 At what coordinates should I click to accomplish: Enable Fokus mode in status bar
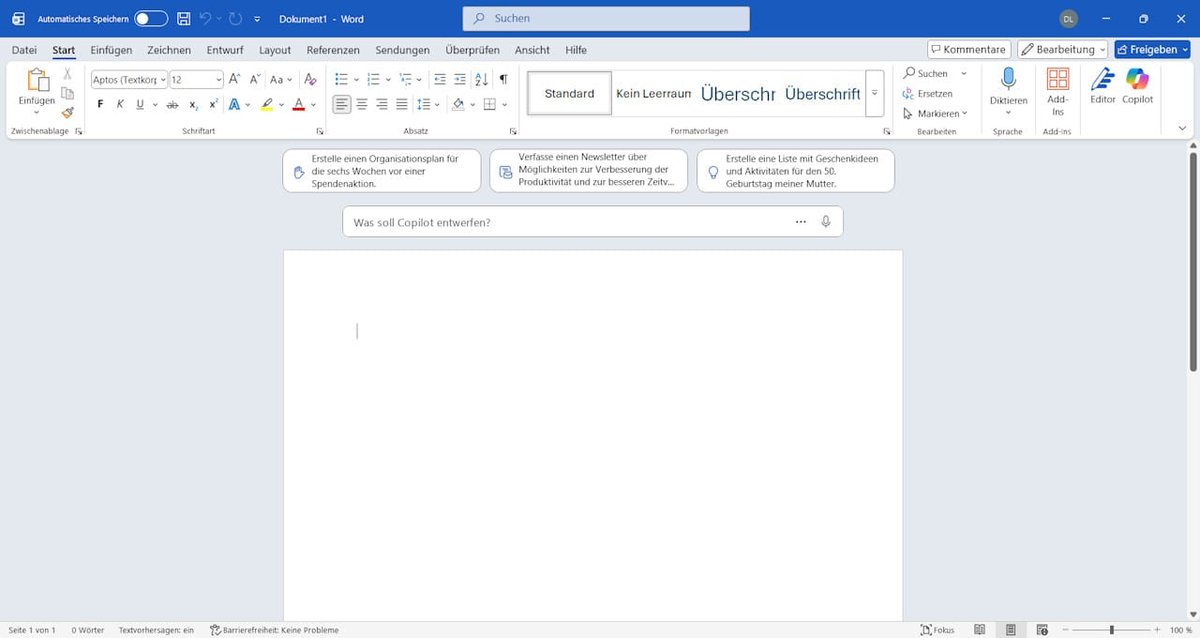coord(938,630)
